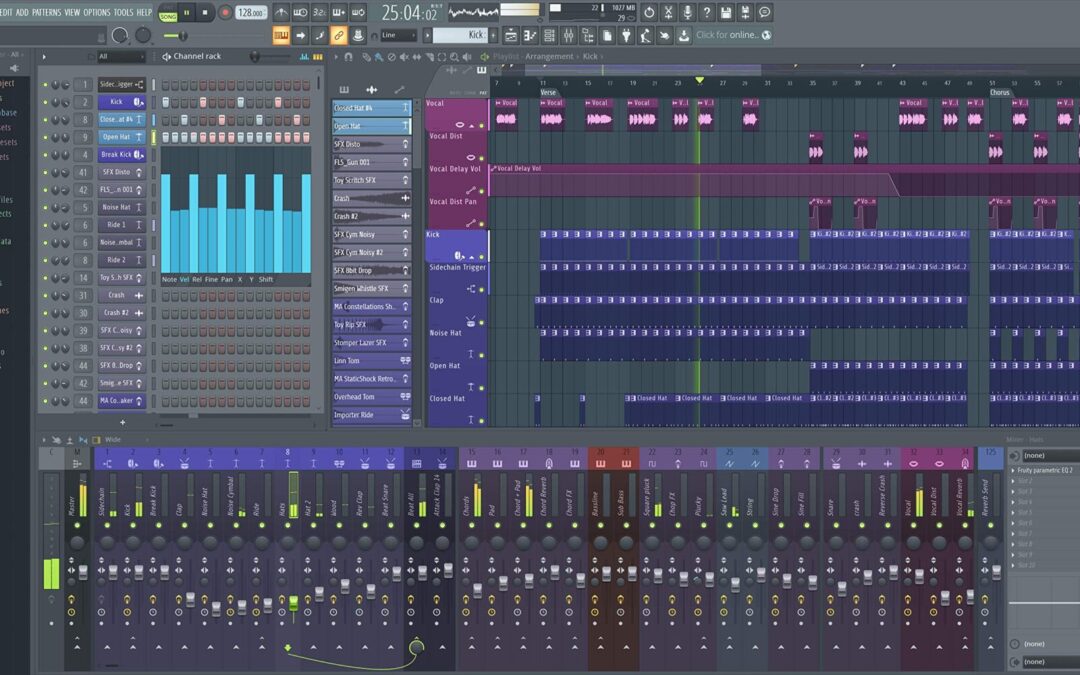1080x675 pixels.
Task: Click the 'Click for online' news link
Action: click(x=727, y=36)
